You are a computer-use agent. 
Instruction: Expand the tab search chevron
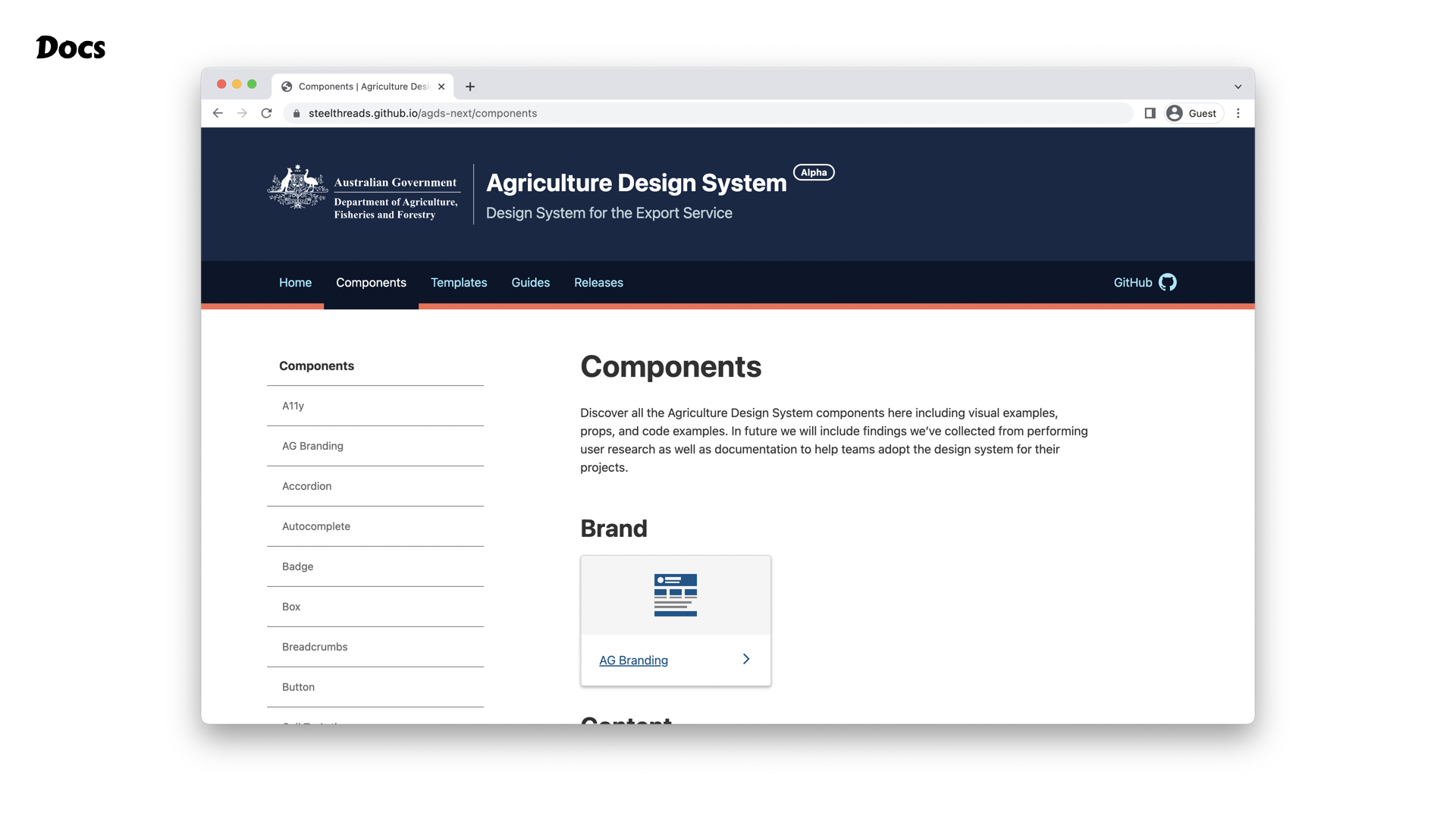pyautogui.click(x=1238, y=86)
